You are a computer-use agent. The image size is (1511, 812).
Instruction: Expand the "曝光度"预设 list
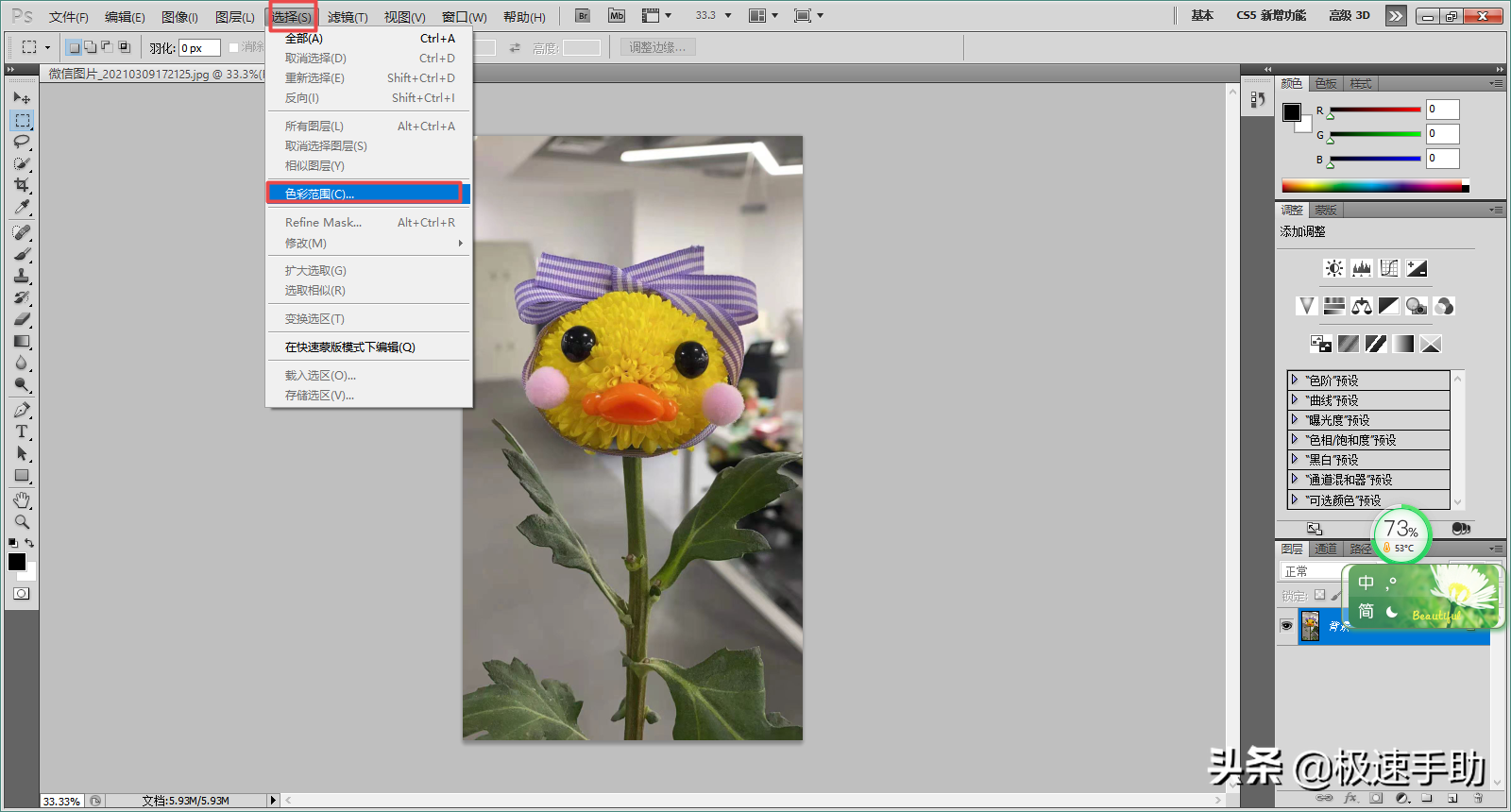[x=1295, y=419]
